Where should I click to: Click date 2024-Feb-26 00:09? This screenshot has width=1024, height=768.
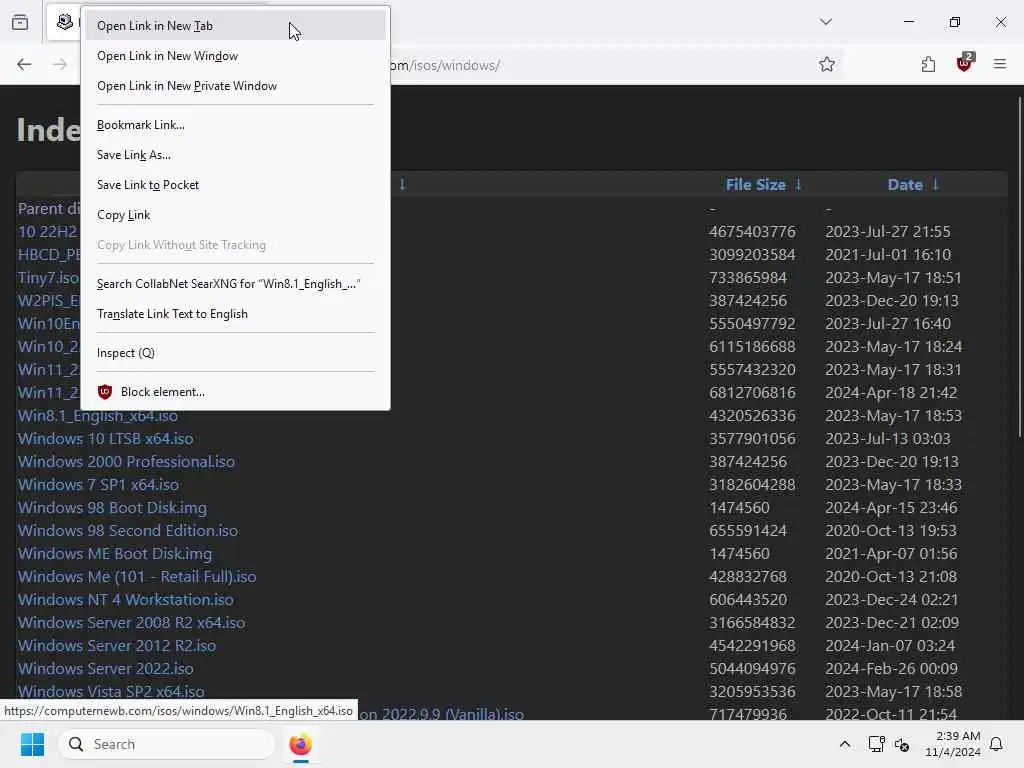point(891,669)
